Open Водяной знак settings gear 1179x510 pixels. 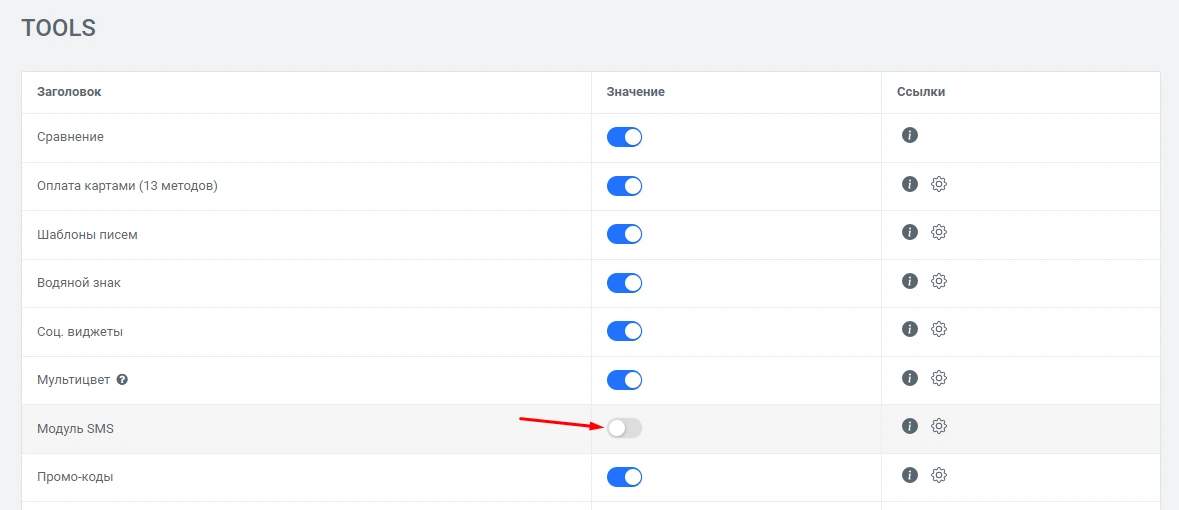(938, 281)
